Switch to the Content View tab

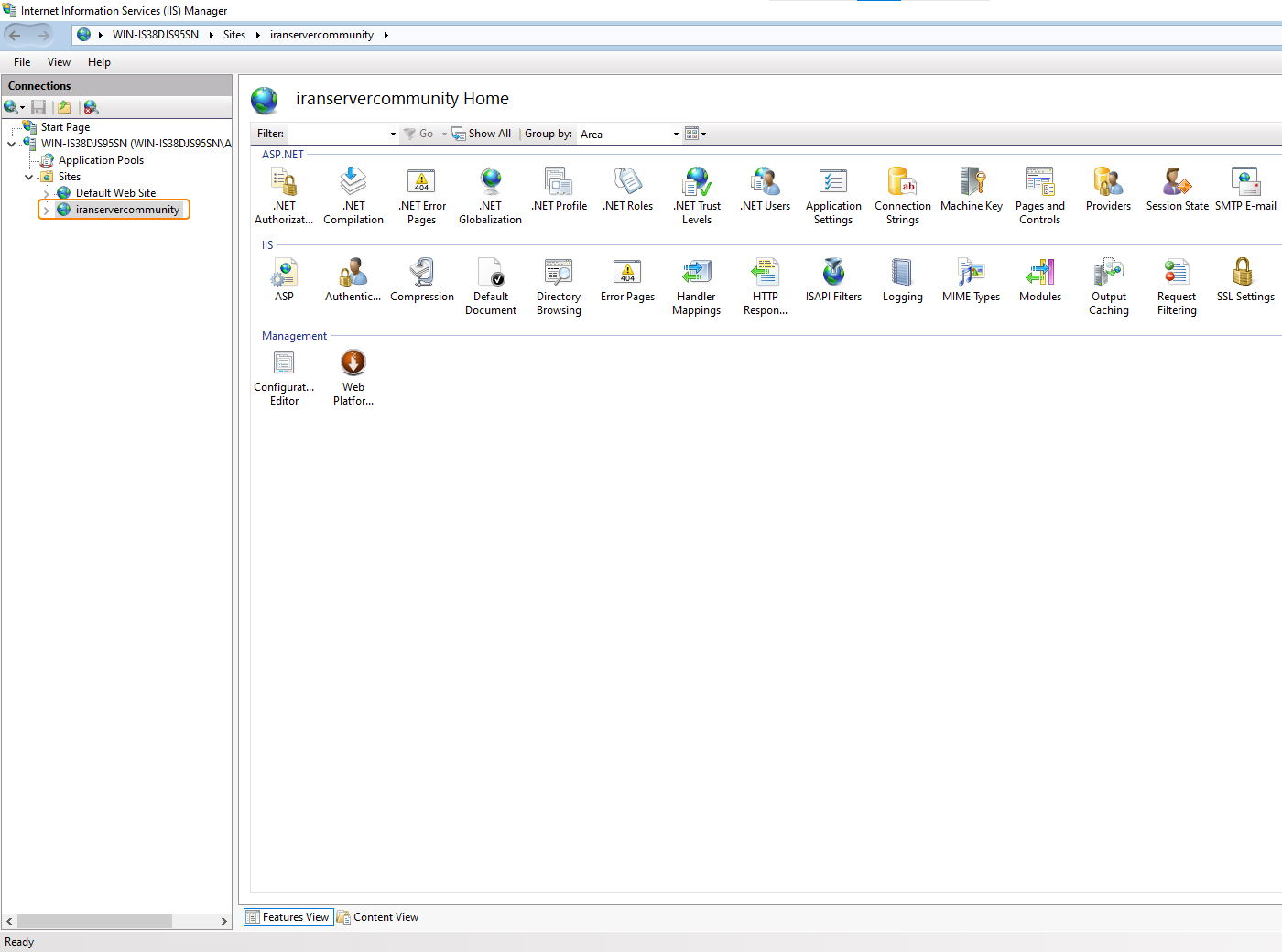point(377,917)
